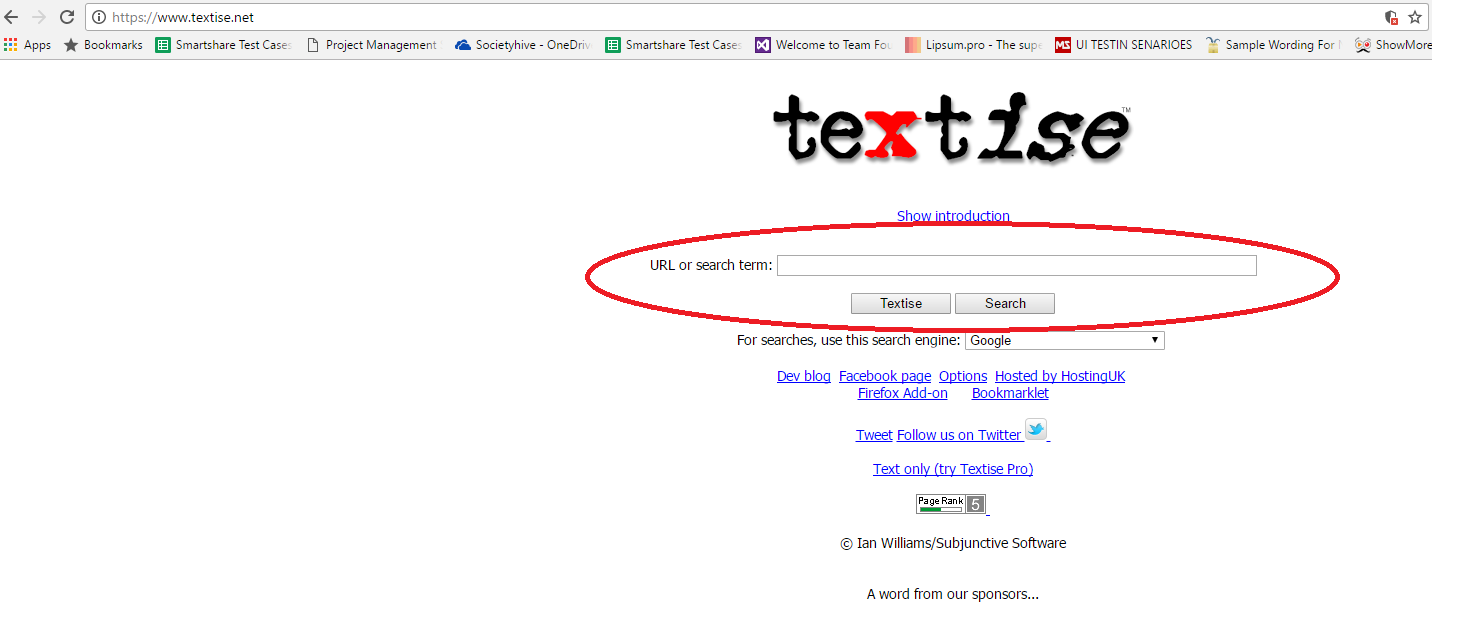Click the browser forward arrow
Viewport: 1471px width, 617px height.
point(39,17)
